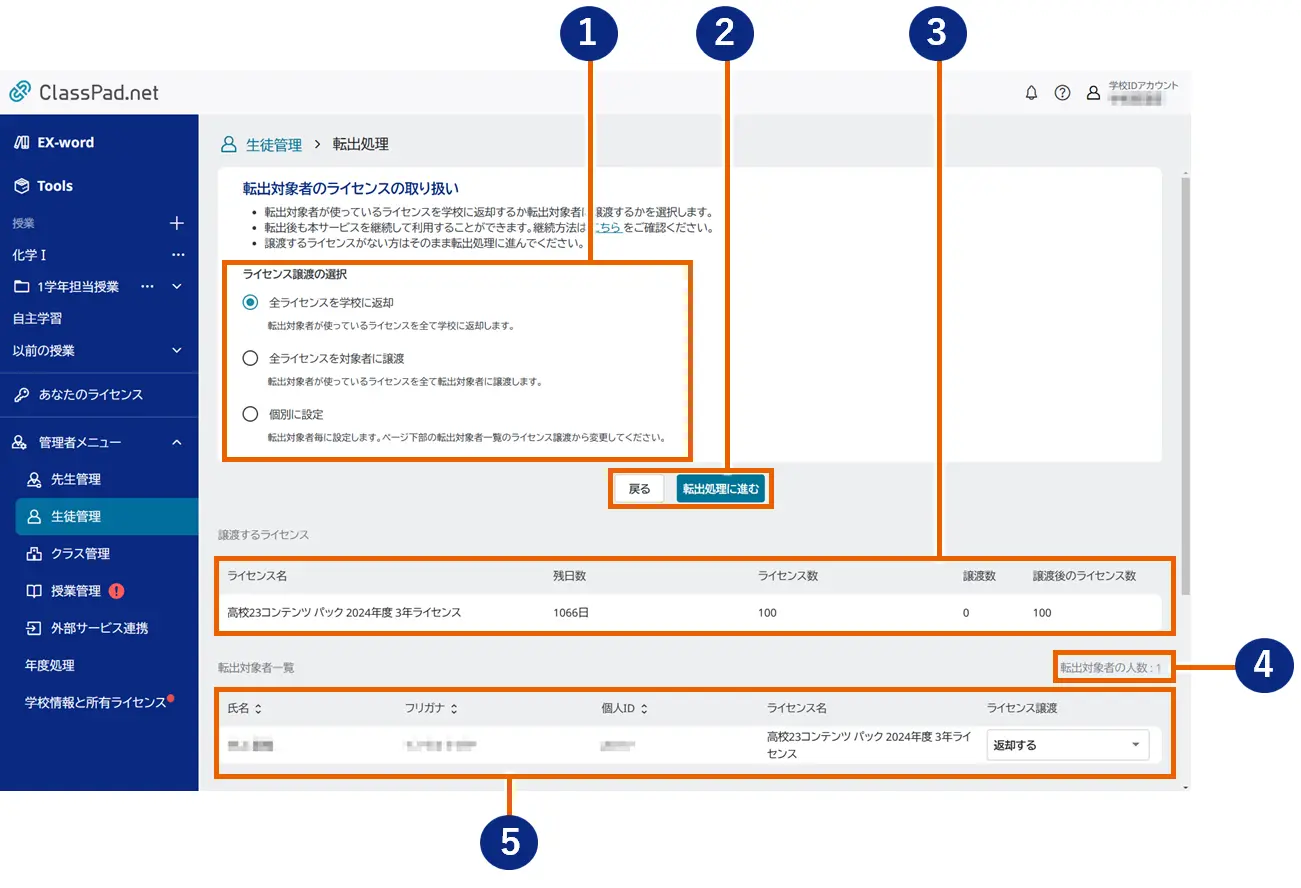
Task: Go to クラス管理 in the sidebar
Action: (80, 554)
